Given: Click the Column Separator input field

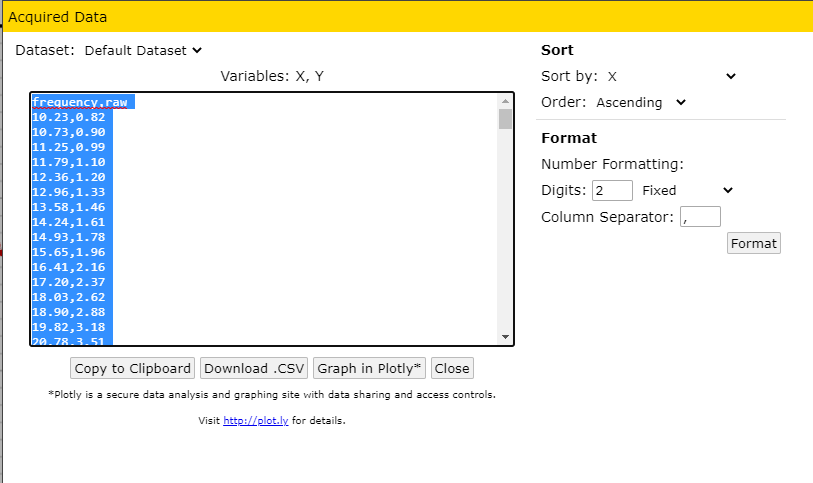Looking at the screenshot, I should tap(700, 217).
